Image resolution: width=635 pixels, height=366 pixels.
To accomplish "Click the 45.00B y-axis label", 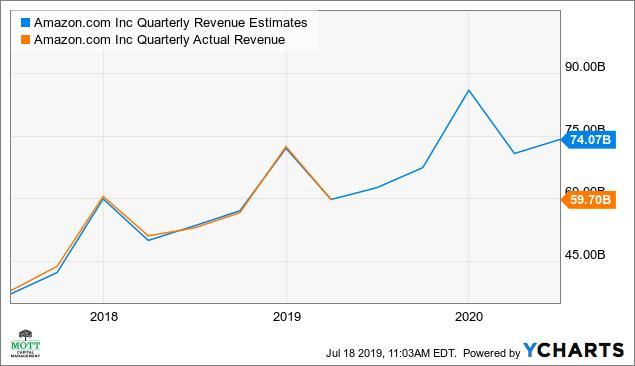I will point(585,254).
